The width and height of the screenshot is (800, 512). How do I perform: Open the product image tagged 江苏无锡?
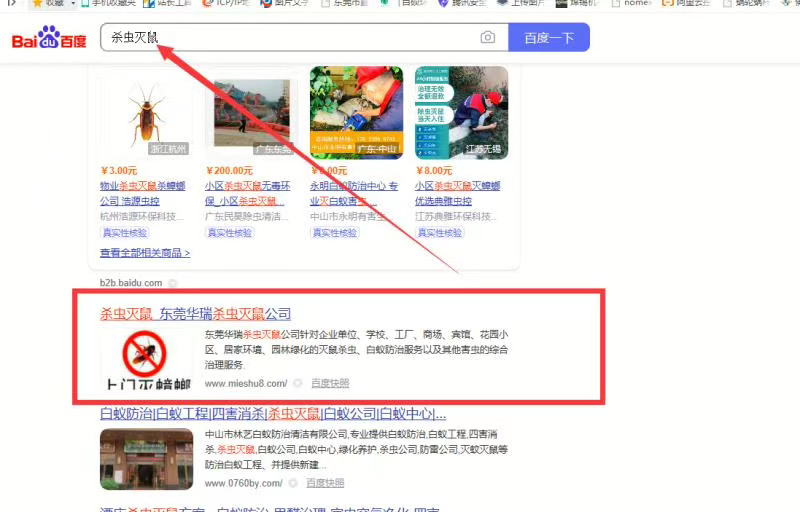[461, 113]
